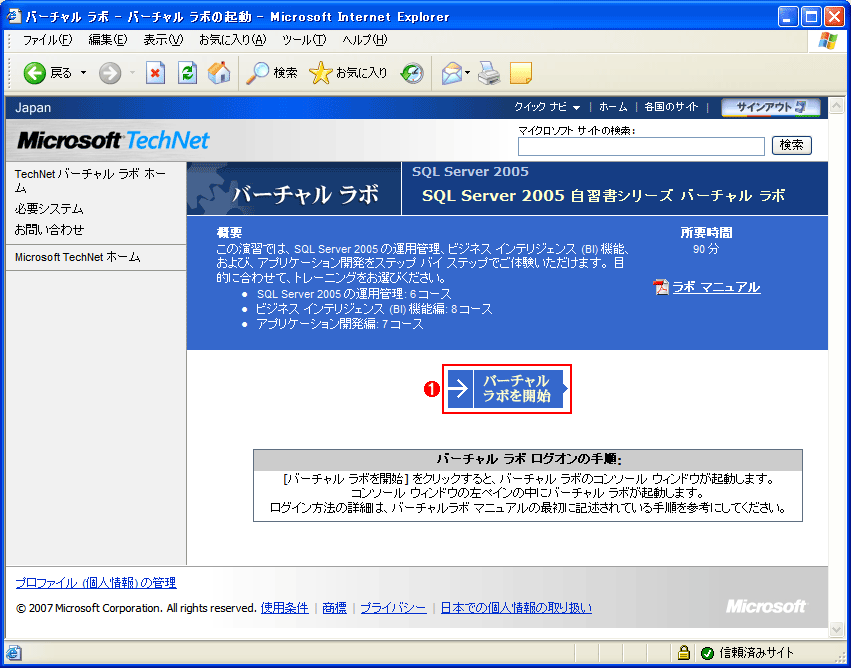Click the Refresh page icon
Viewport: 851px width, 668px height.
pos(187,73)
